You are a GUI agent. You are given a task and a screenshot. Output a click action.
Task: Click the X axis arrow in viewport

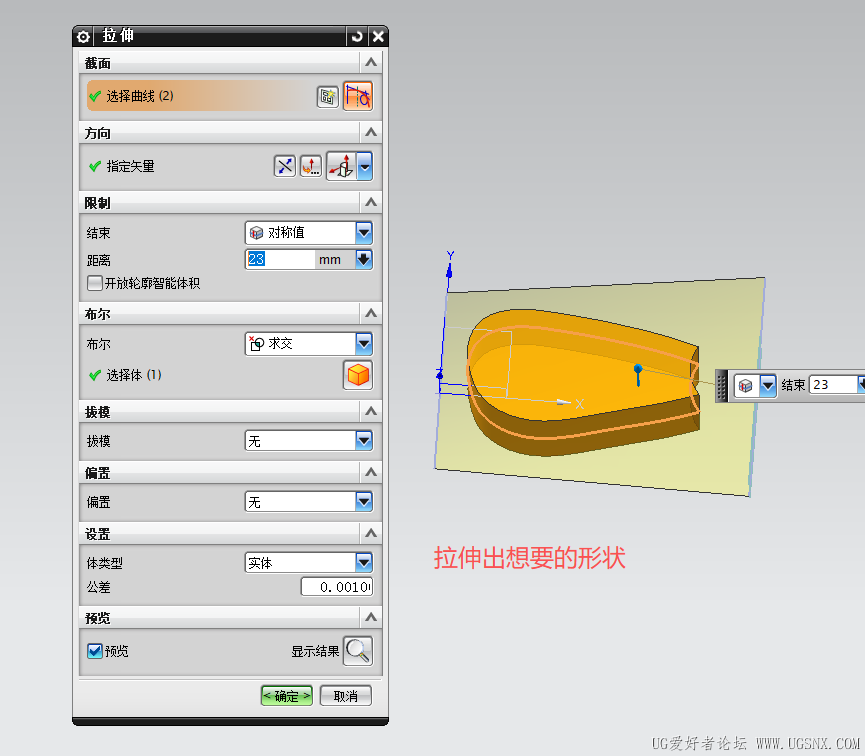[563, 402]
